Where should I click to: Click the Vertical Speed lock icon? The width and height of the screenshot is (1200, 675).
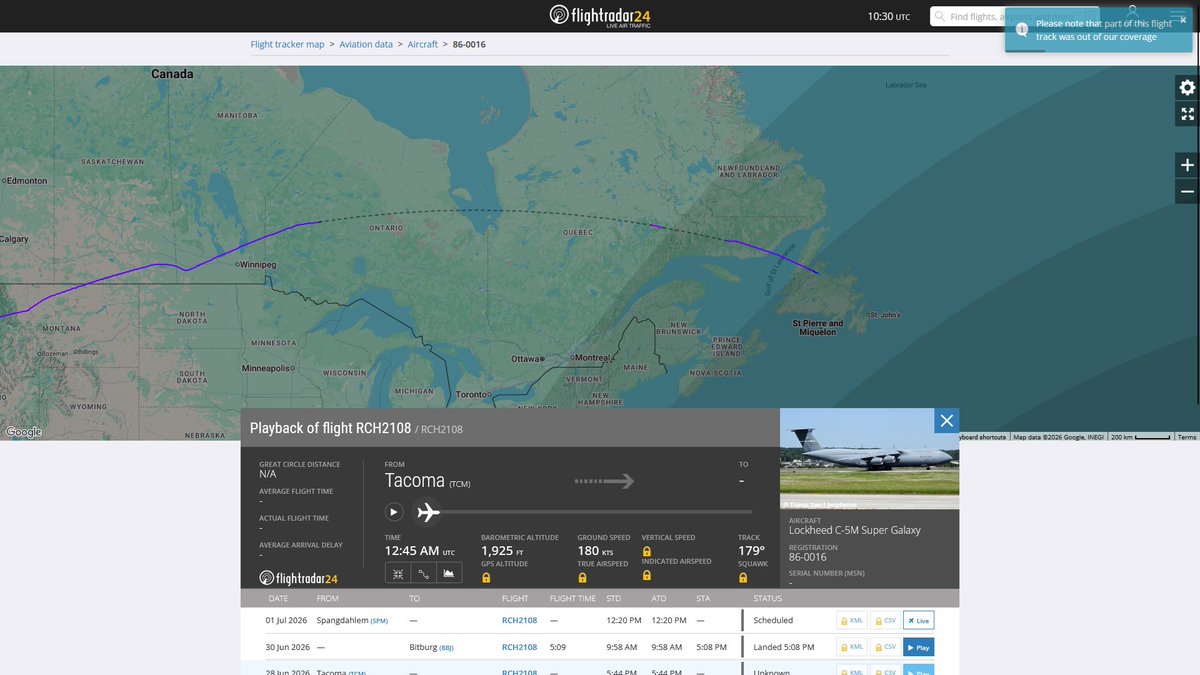(646, 551)
